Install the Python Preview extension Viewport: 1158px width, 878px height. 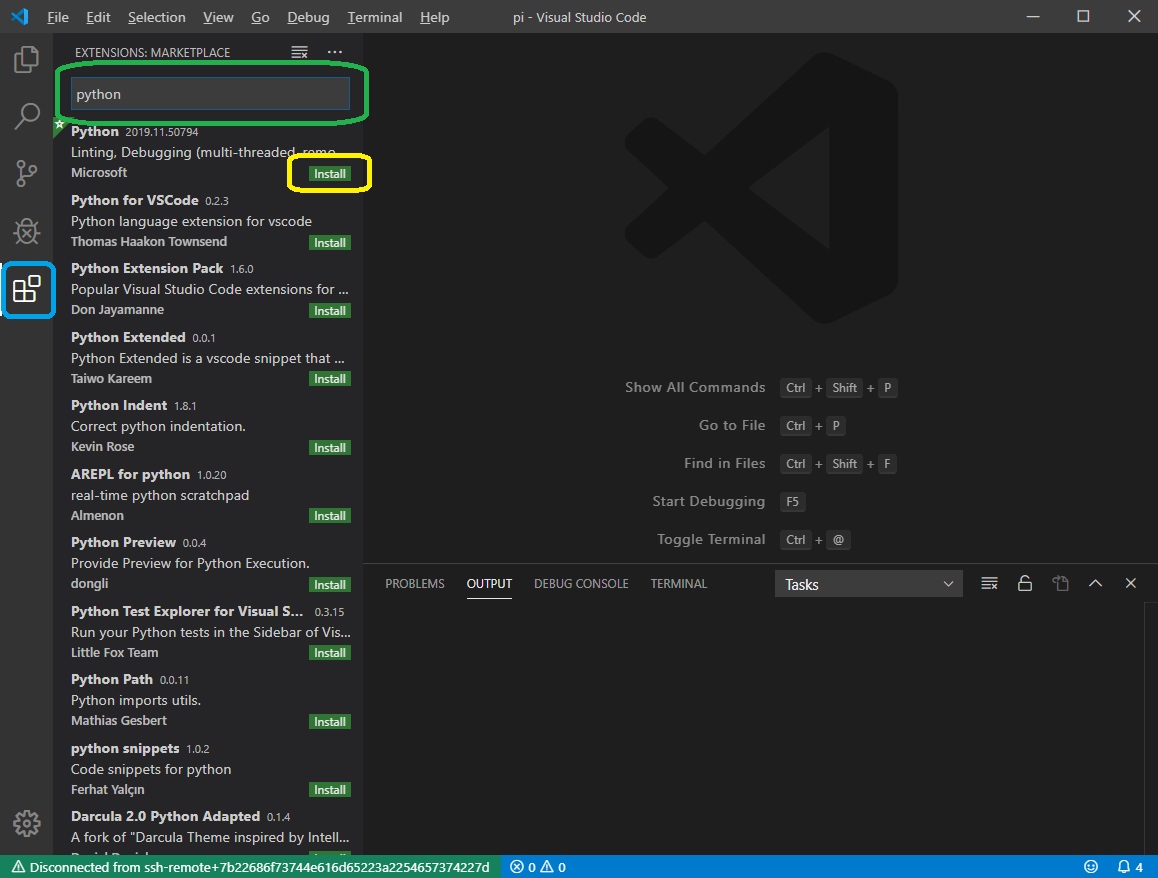point(329,585)
